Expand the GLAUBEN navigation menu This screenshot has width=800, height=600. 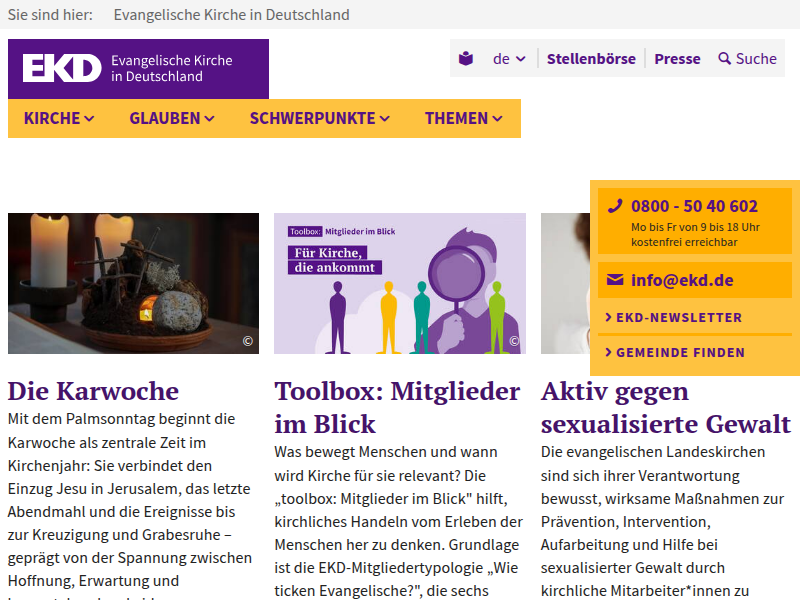[x=172, y=118]
